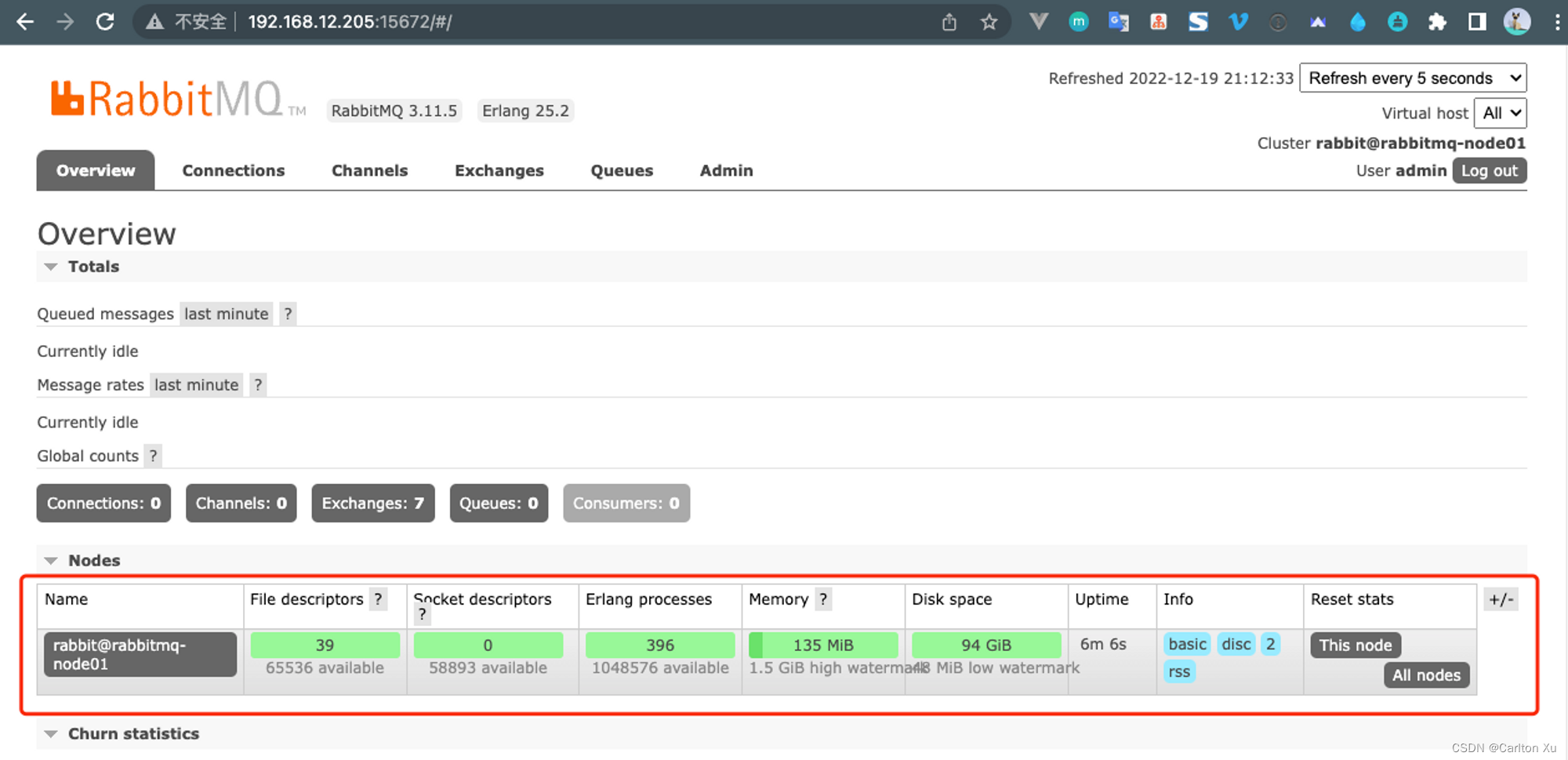
Task: Reload the page with the refresh icon
Action: click(105, 21)
